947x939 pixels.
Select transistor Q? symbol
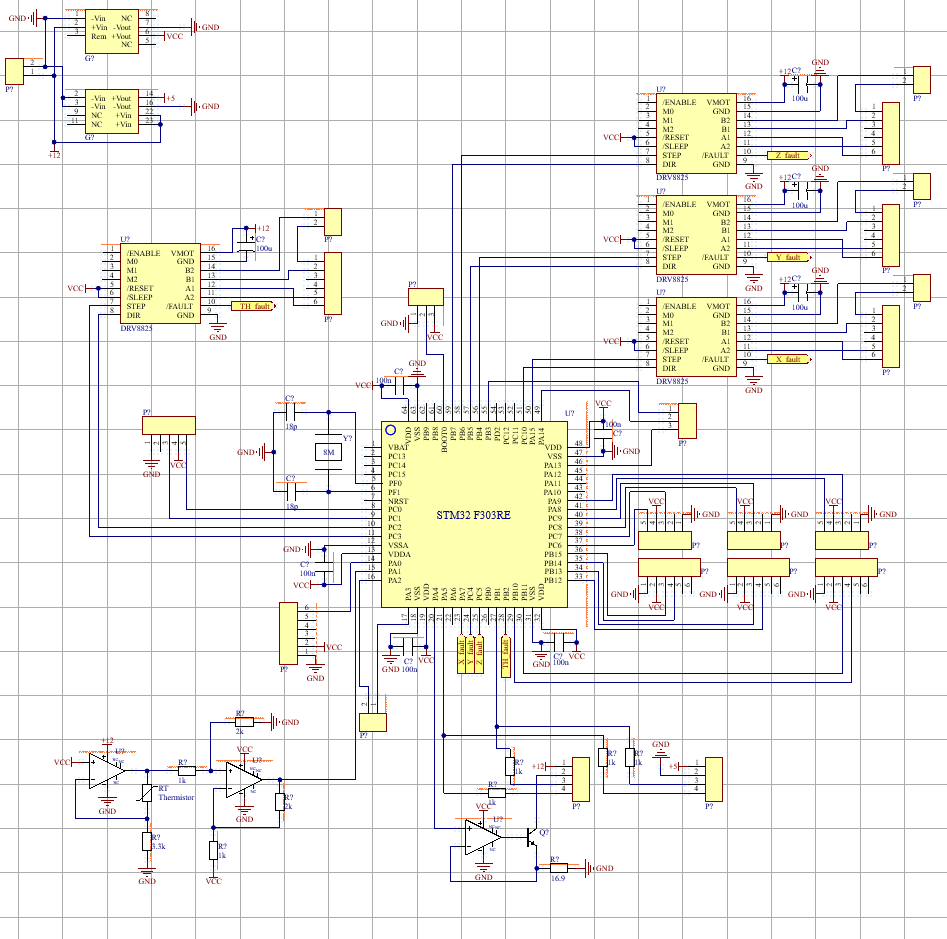531,837
